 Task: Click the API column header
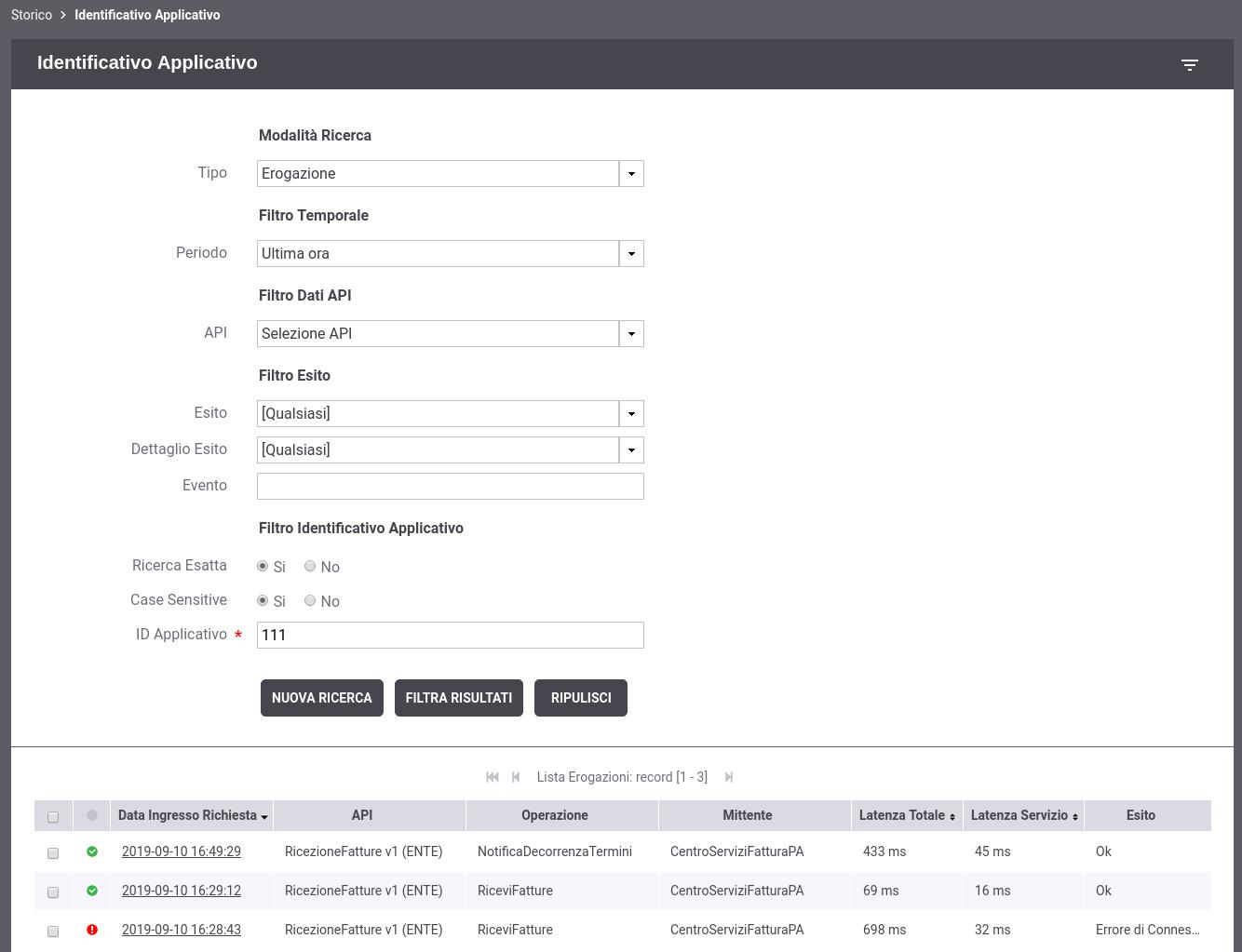pyautogui.click(x=362, y=815)
